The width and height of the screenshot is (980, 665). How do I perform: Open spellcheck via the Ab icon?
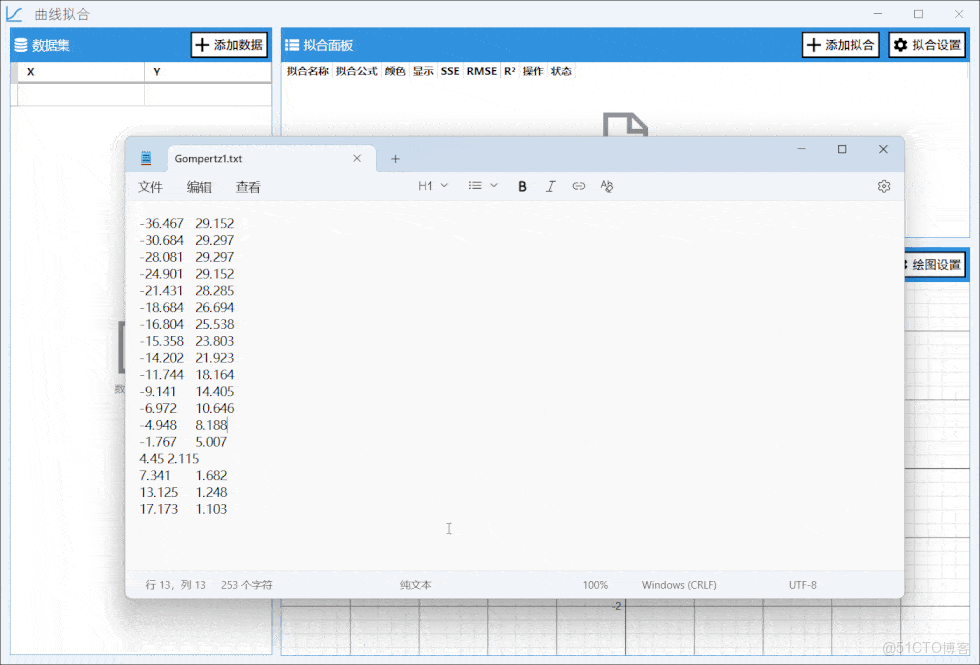point(607,186)
